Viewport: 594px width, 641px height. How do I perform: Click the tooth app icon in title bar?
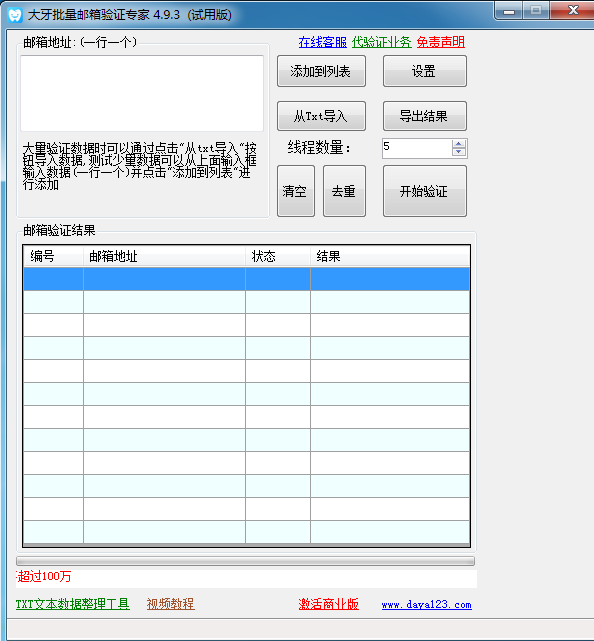(15, 15)
